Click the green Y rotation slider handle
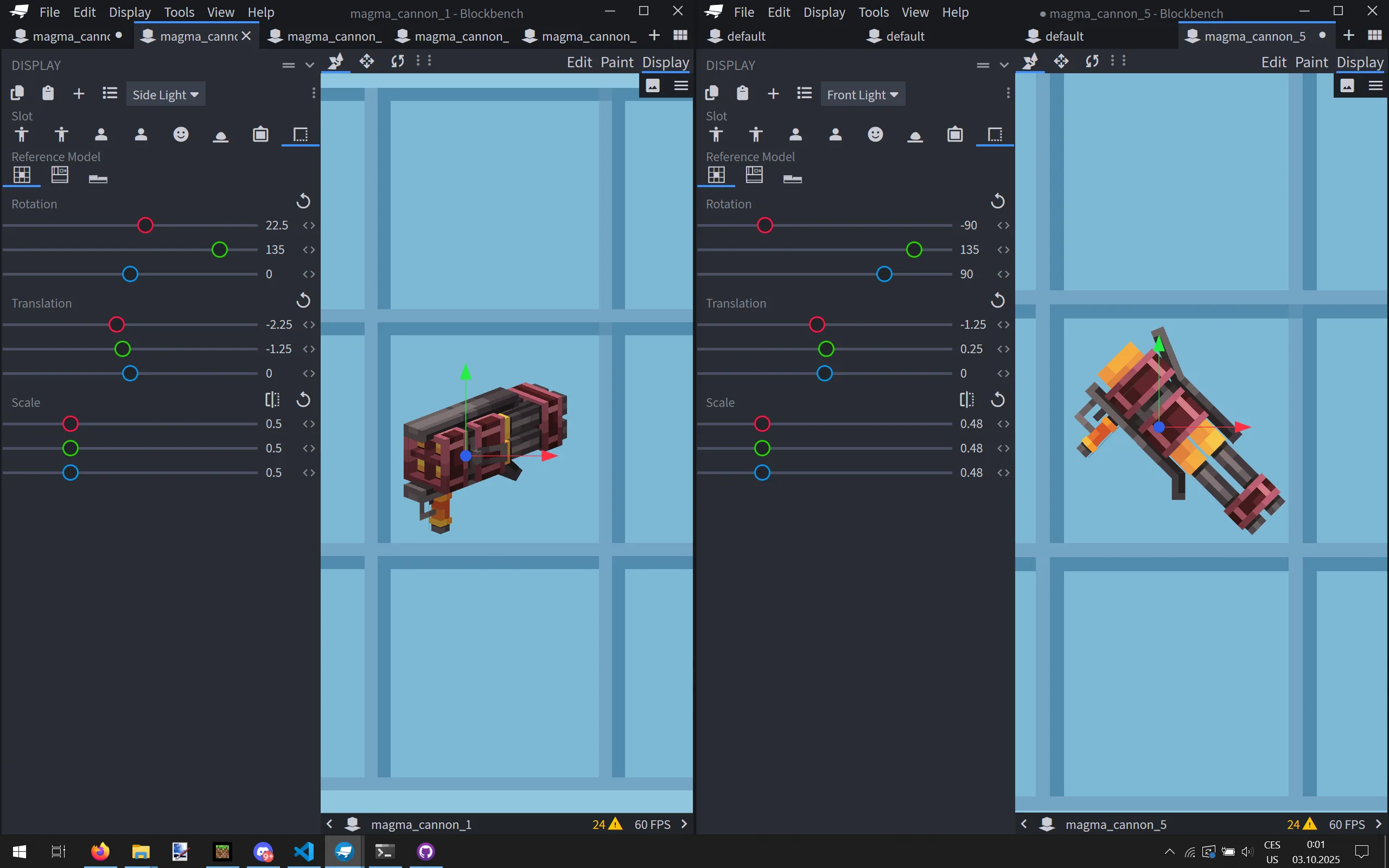Viewport: 1389px width, 868px height. [x=219, y=249]
